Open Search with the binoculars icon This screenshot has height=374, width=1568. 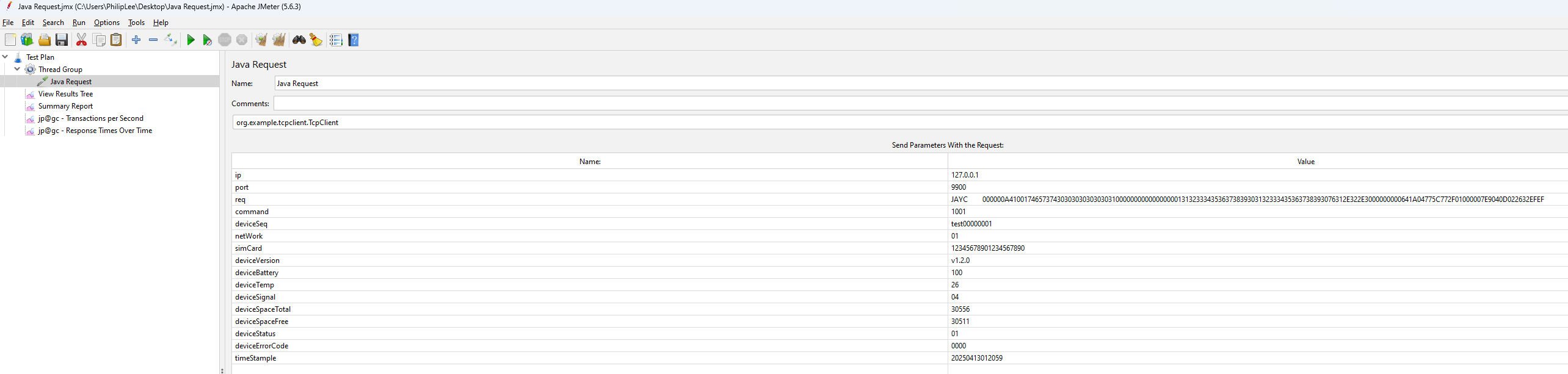click(299, 40)
